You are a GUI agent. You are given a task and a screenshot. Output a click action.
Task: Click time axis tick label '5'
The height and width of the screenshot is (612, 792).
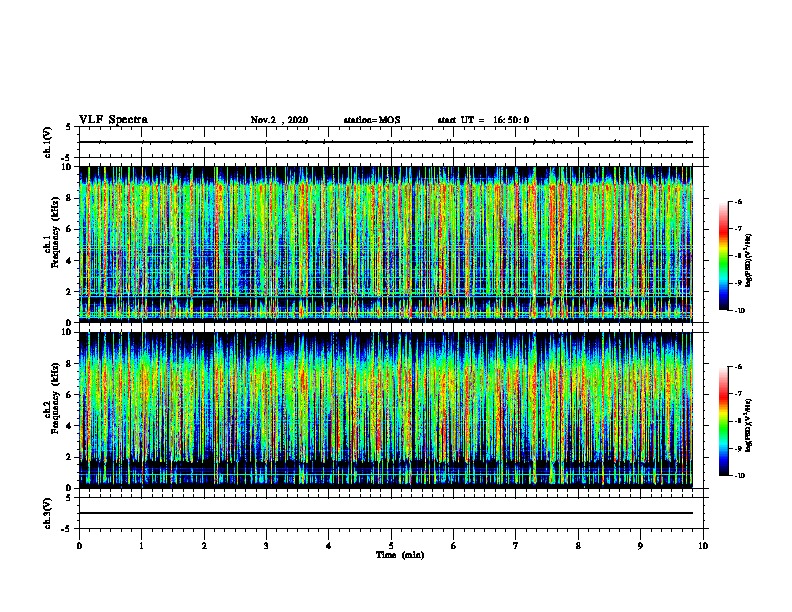(391, 545)
